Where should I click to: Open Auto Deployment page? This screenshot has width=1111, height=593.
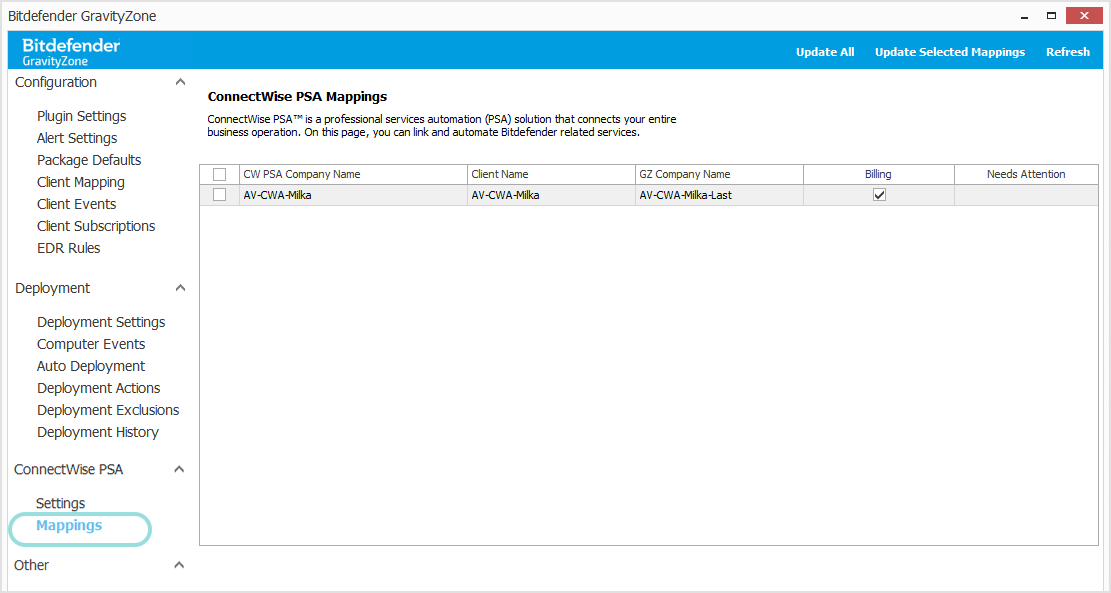point(90,366)
